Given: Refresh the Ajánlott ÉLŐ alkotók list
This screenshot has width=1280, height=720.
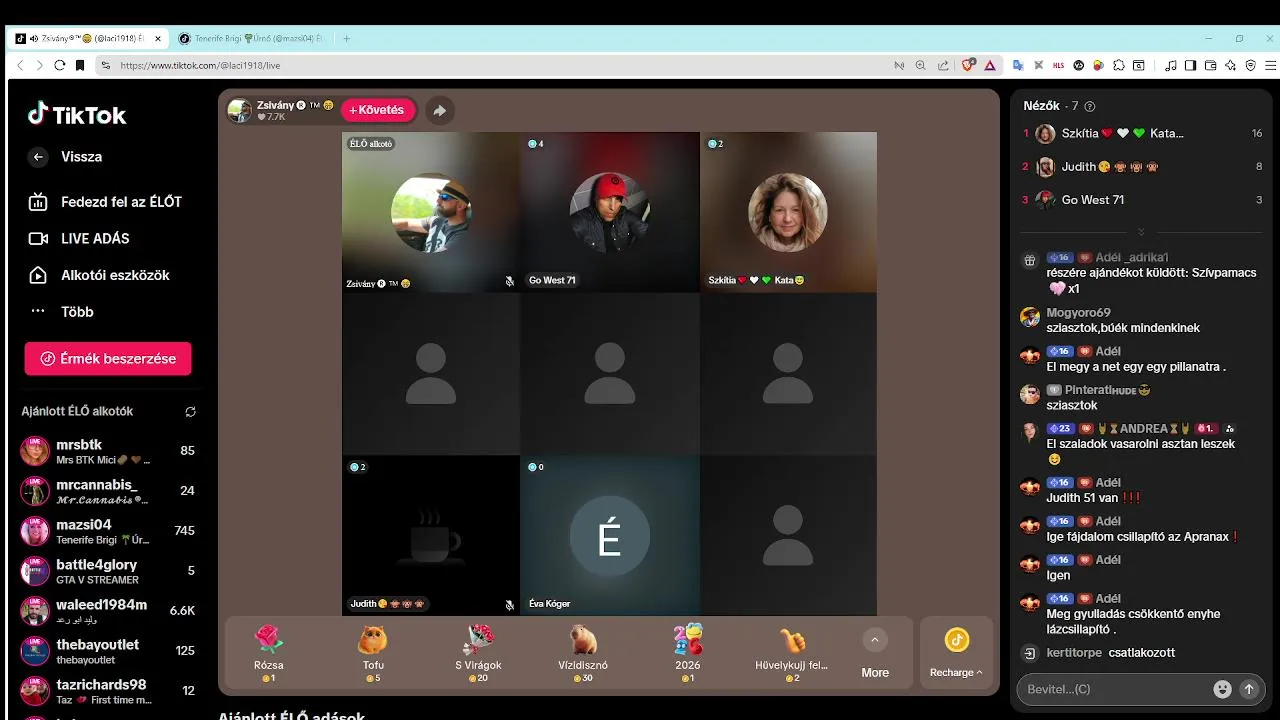Looking at the screenshot, I should coord(190,411).
